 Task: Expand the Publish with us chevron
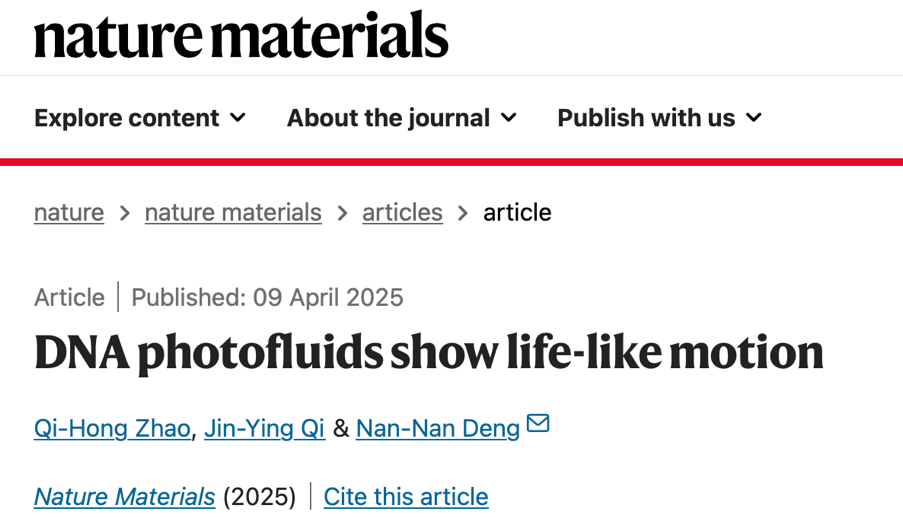coord(754,118)
